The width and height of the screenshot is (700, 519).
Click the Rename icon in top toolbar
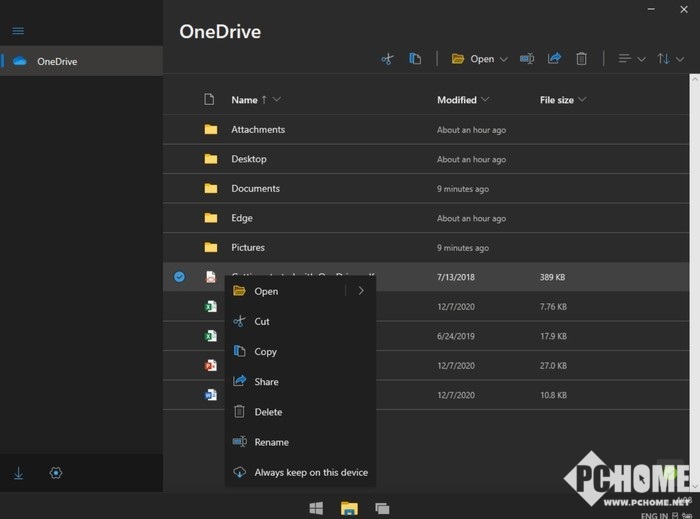527,59
